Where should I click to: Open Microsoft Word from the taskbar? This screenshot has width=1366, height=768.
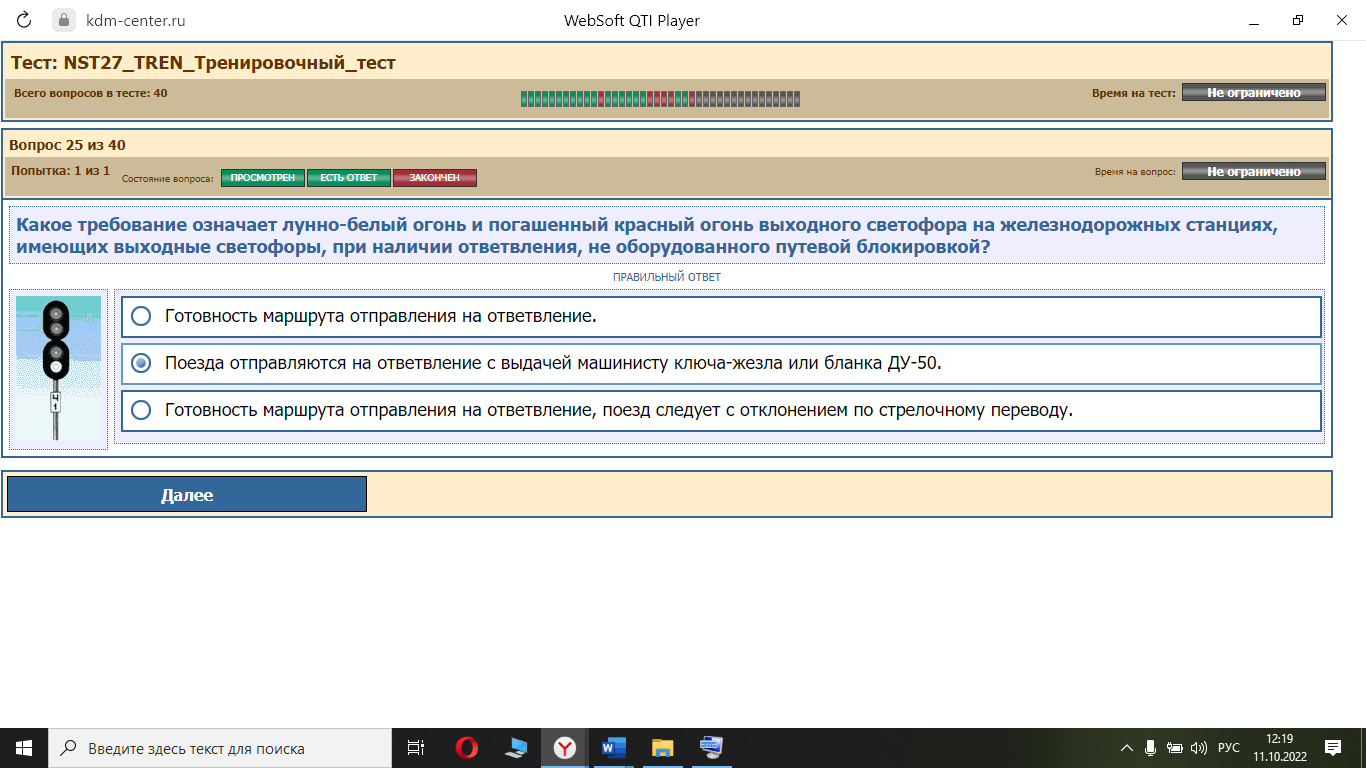pos(614,748)
